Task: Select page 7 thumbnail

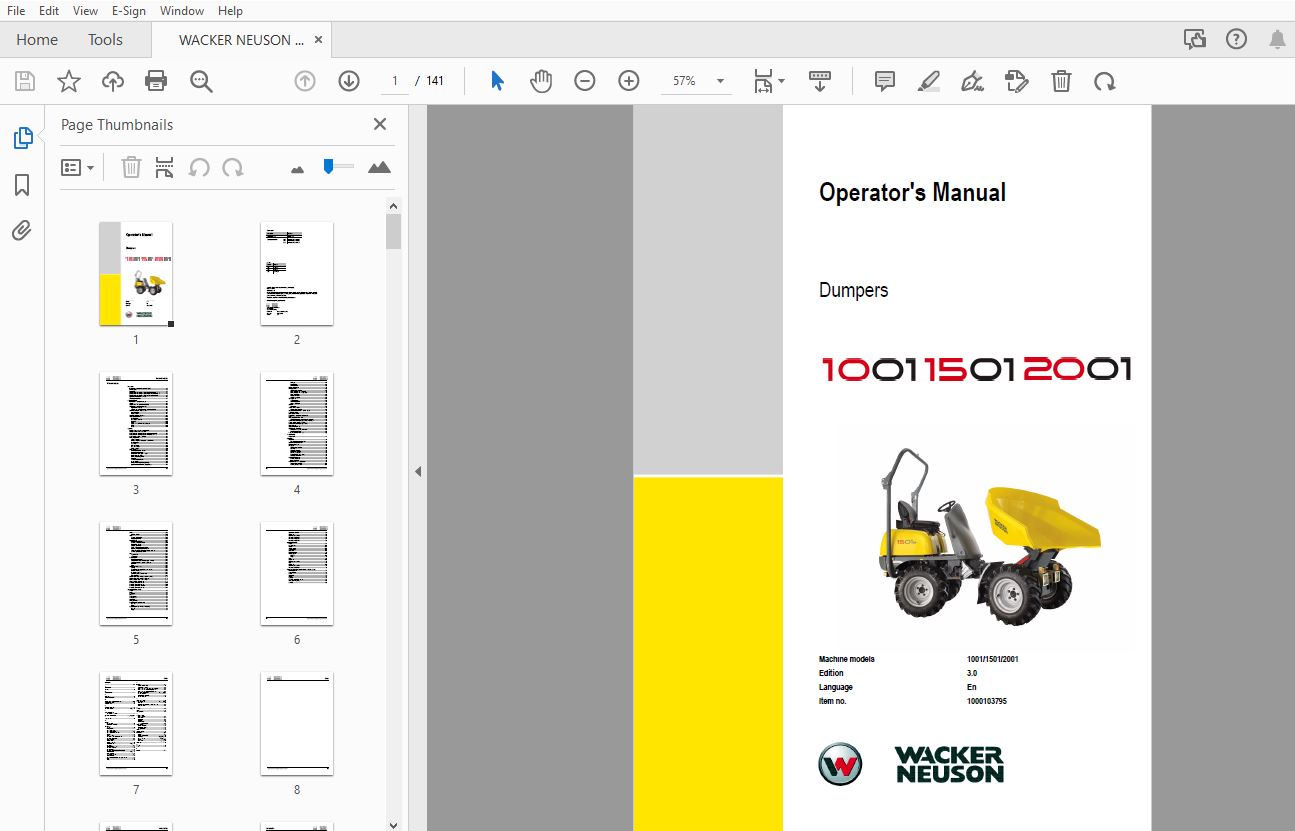Action: tap(136, 724)
